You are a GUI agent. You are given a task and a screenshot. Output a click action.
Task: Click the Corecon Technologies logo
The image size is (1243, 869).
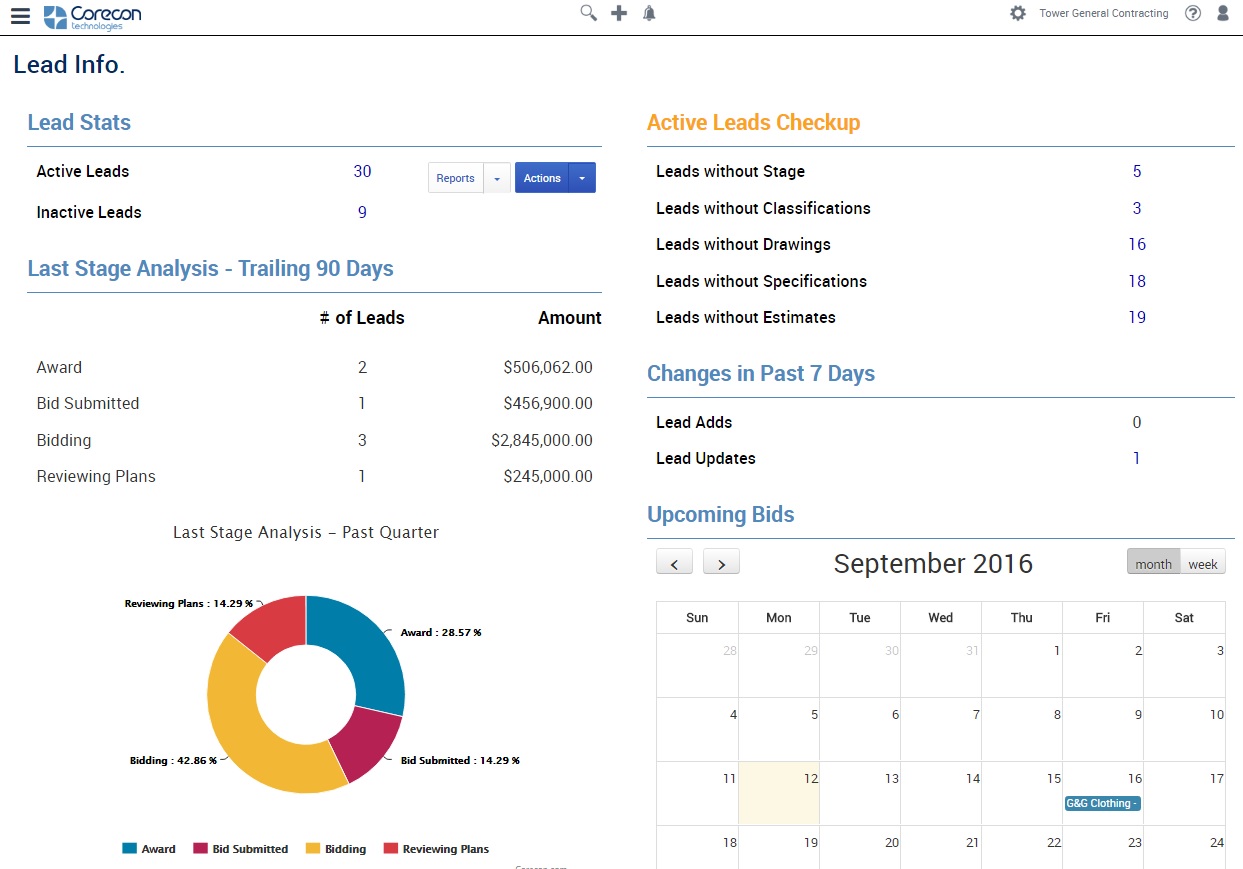[x=92, y=16]
